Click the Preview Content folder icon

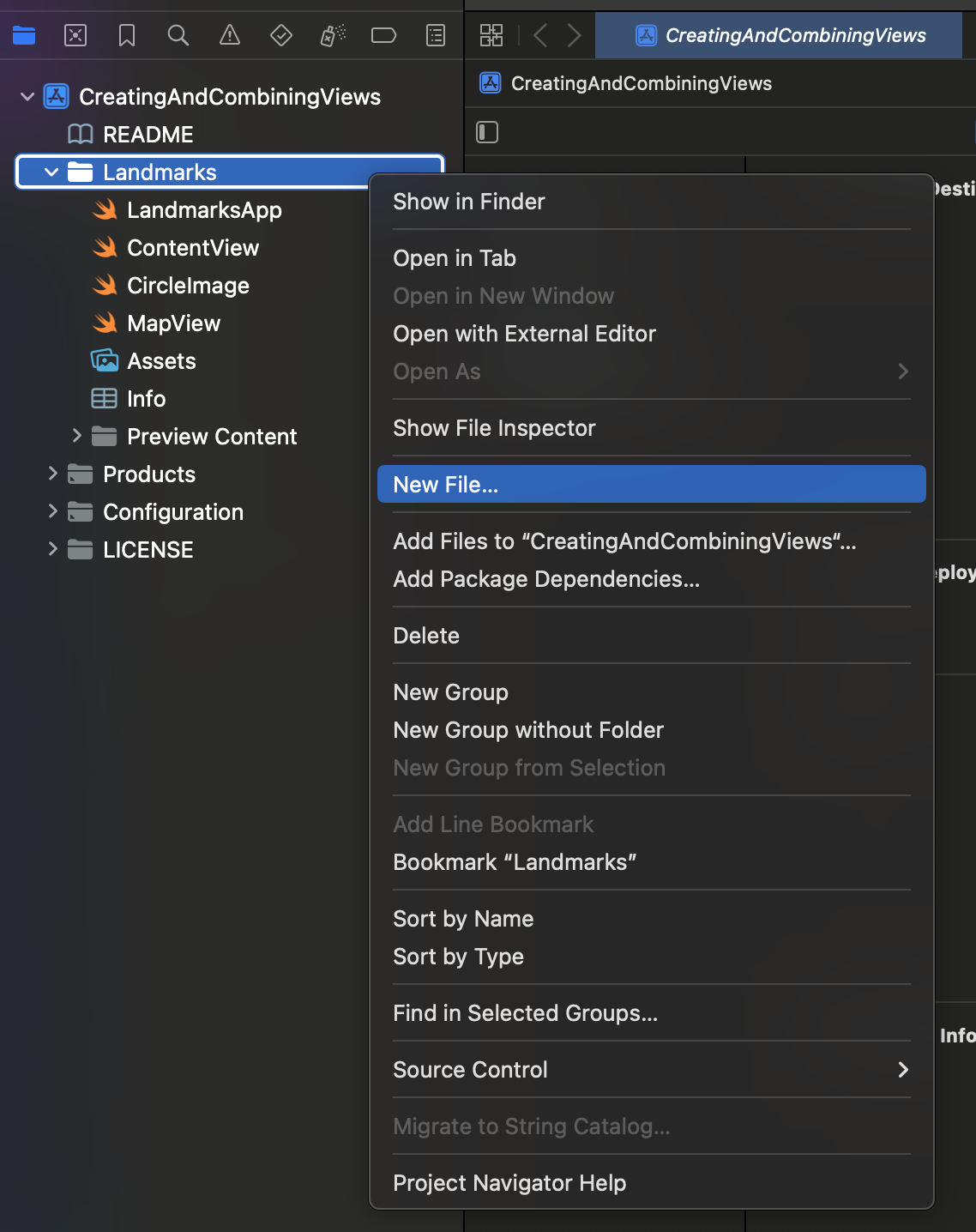pos(105,436)
